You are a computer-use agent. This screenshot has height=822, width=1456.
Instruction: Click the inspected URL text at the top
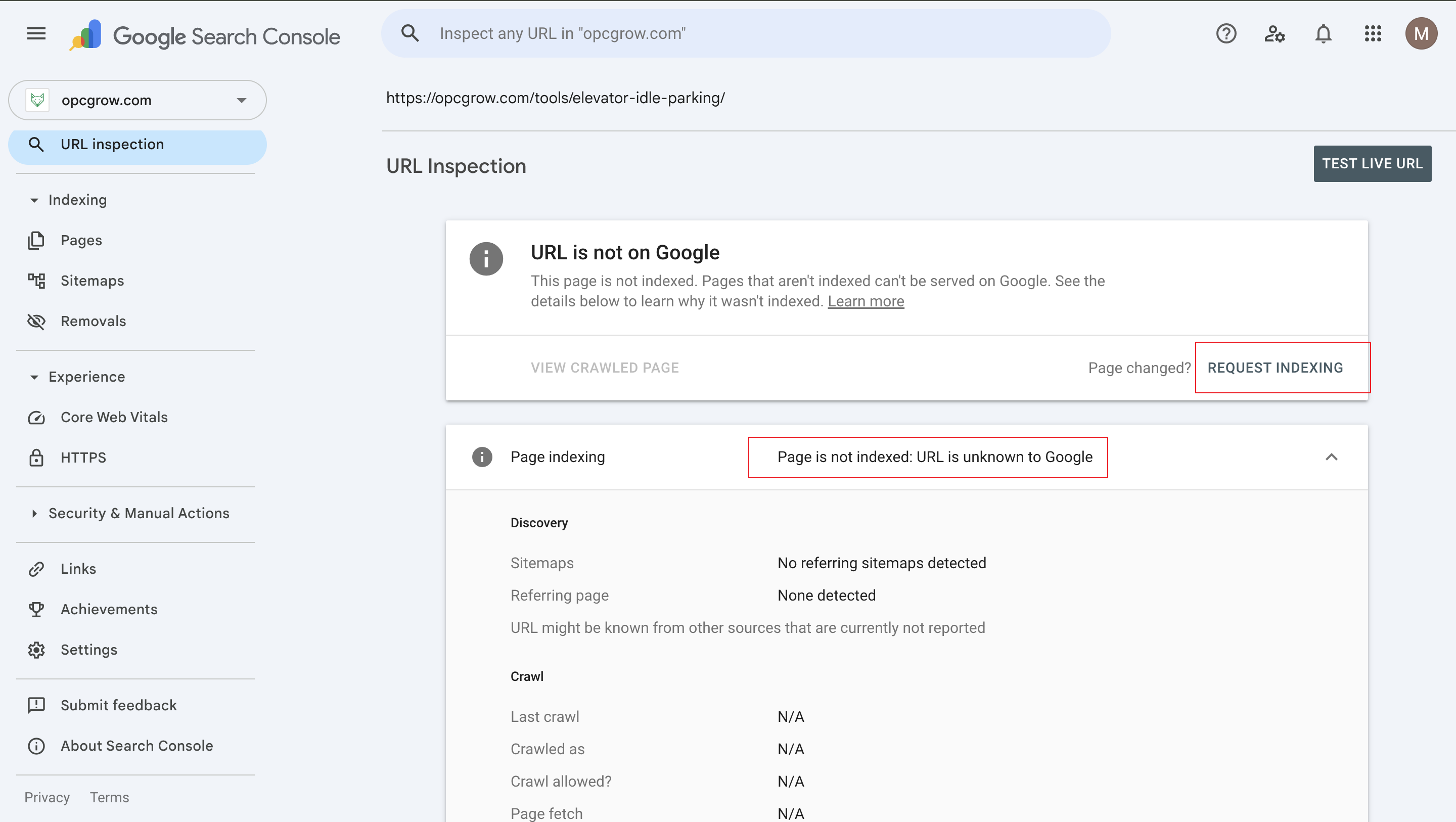click(555, 98)
